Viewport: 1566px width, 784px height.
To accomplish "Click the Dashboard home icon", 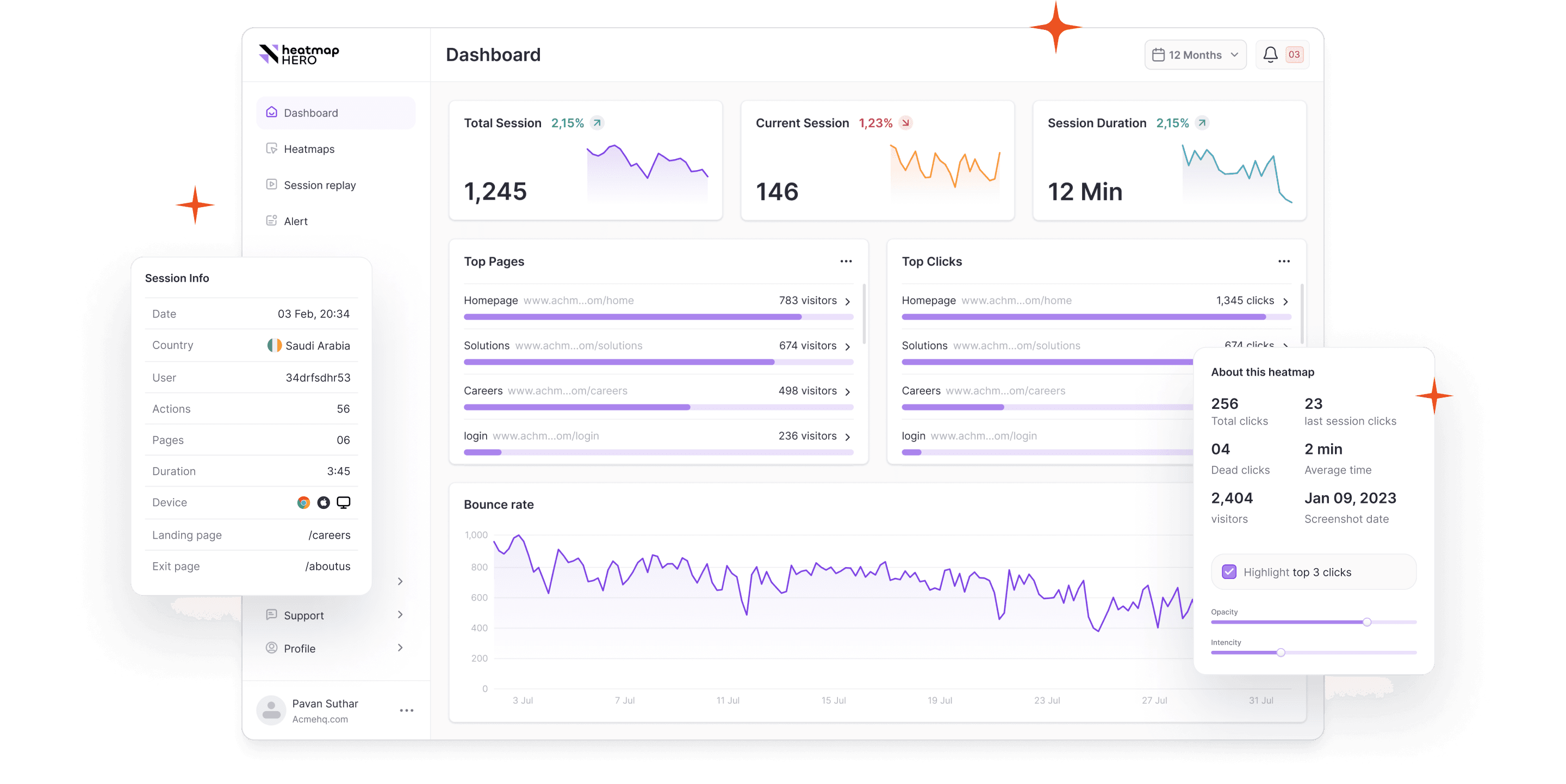I will click(272, 112).
